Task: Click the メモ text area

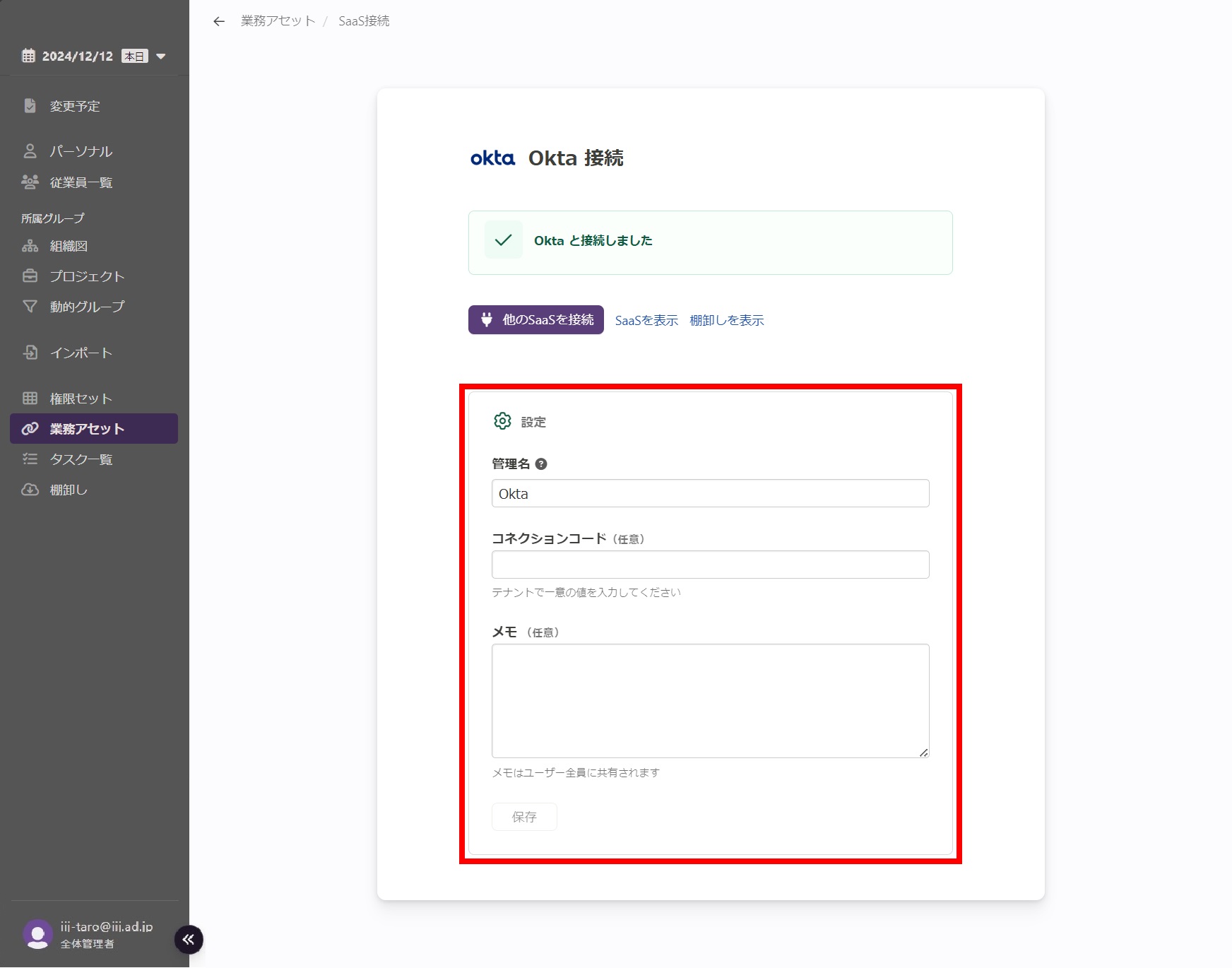Action: (x=711, y=701)
